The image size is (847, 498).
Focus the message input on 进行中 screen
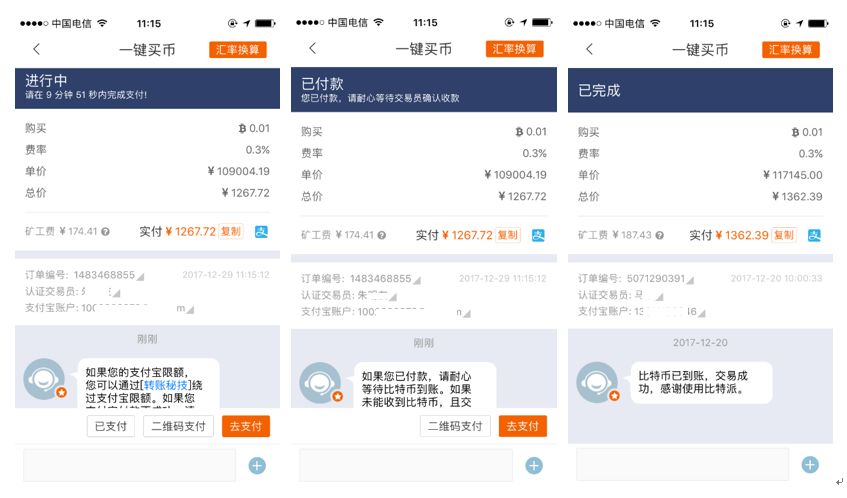(130, 465)
